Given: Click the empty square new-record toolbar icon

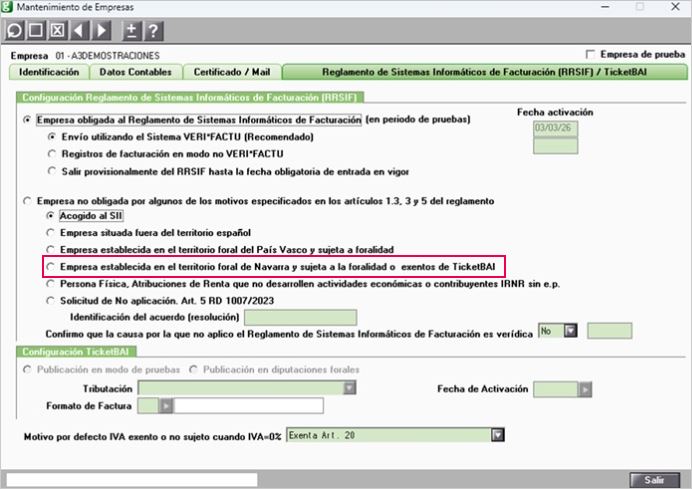Looking at the screenshot, I should tap(36, 31).
